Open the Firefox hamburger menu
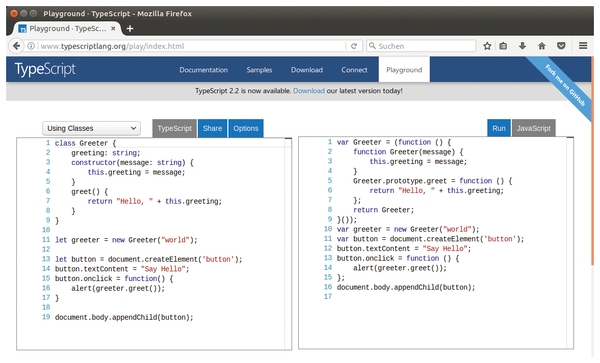The image size is (600, 363). (x=583, y=46)
